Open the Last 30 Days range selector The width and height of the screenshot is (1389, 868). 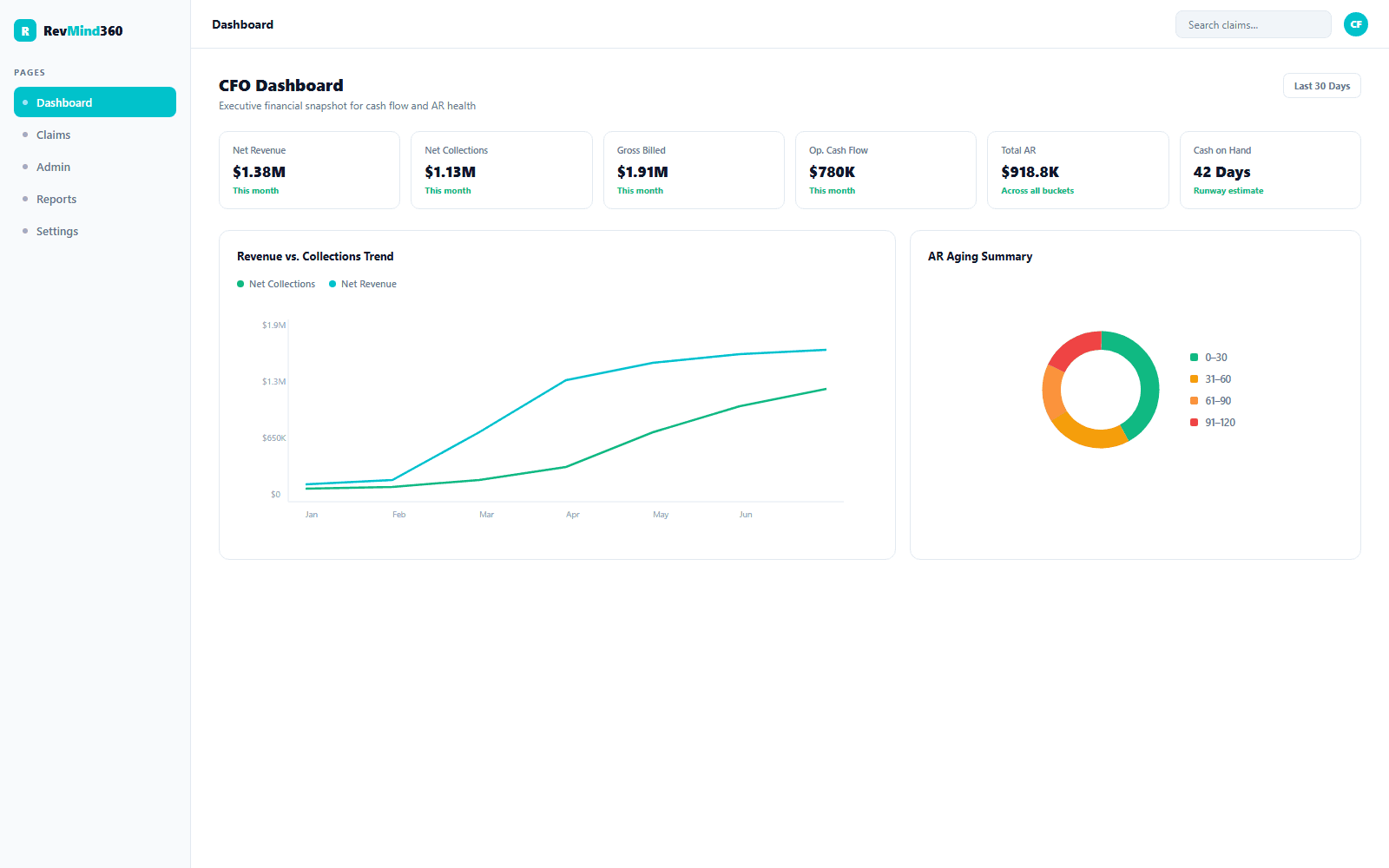click(1321, 86)
